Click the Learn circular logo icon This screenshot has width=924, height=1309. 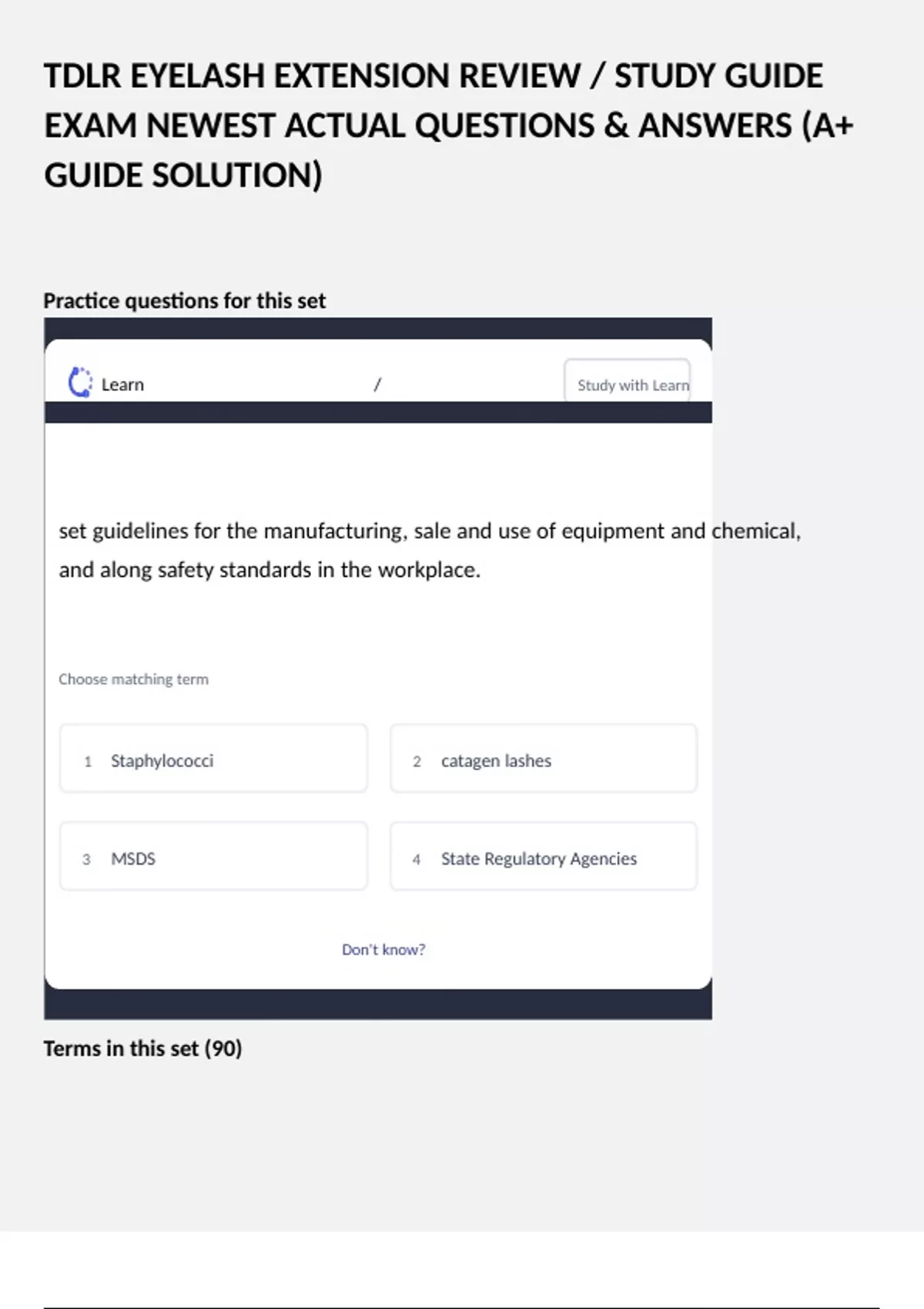[80, 383]
